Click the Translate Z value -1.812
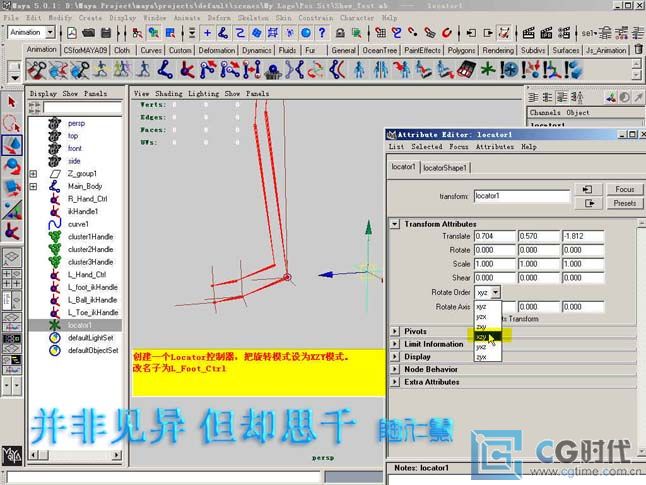646x485 pixels. pyautogui.click(x=583, y=236)
